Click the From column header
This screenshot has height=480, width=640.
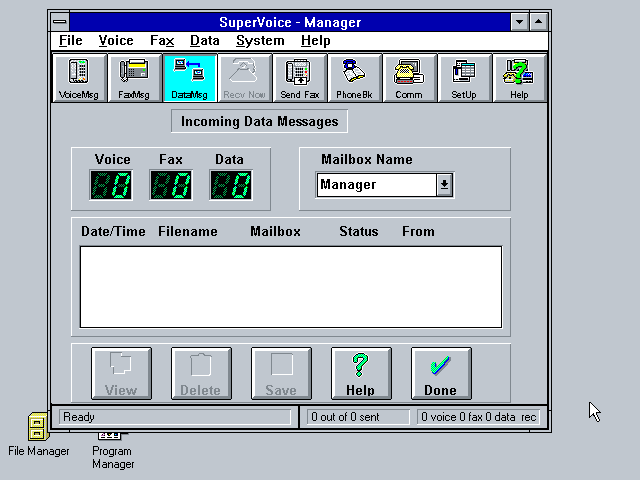pos(418,231)
